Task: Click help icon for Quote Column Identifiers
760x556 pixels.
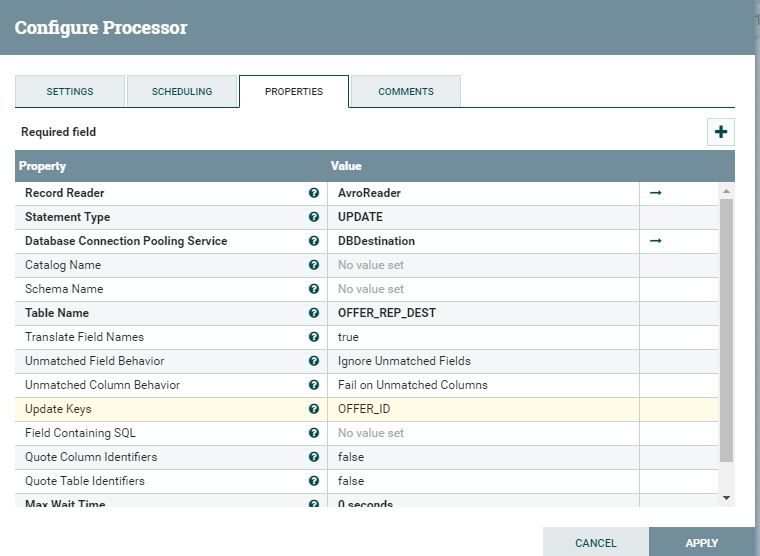Action: tap(314, 457)
